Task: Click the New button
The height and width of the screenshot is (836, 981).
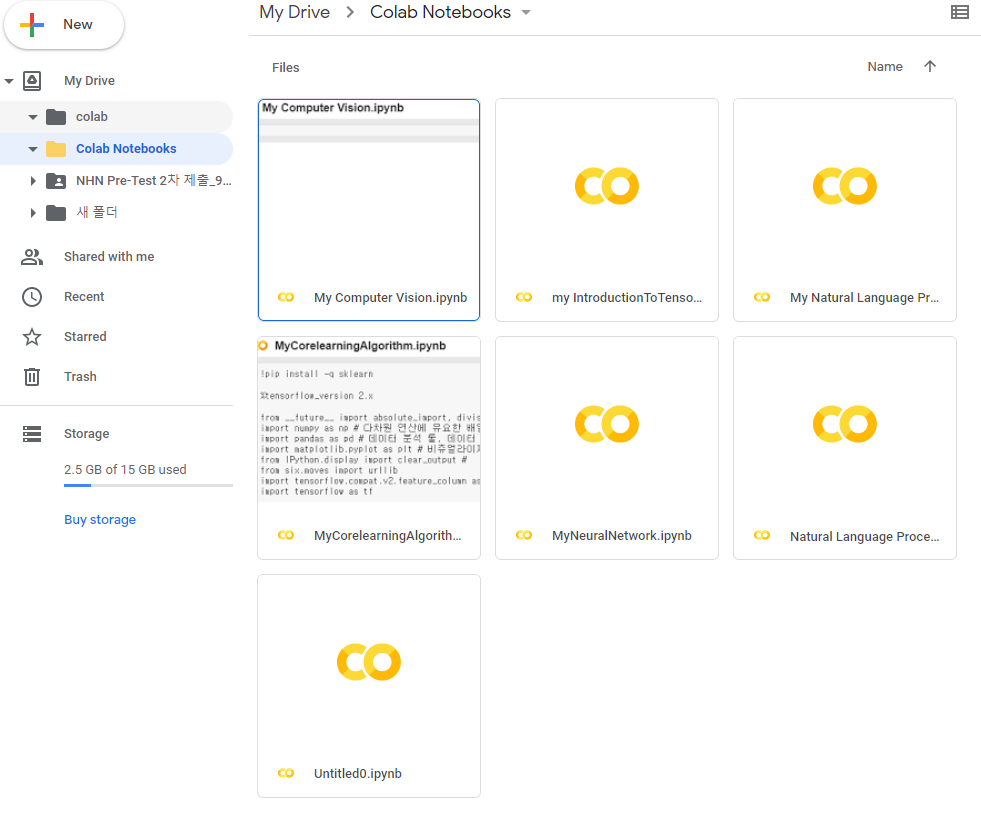Action: 64,25
